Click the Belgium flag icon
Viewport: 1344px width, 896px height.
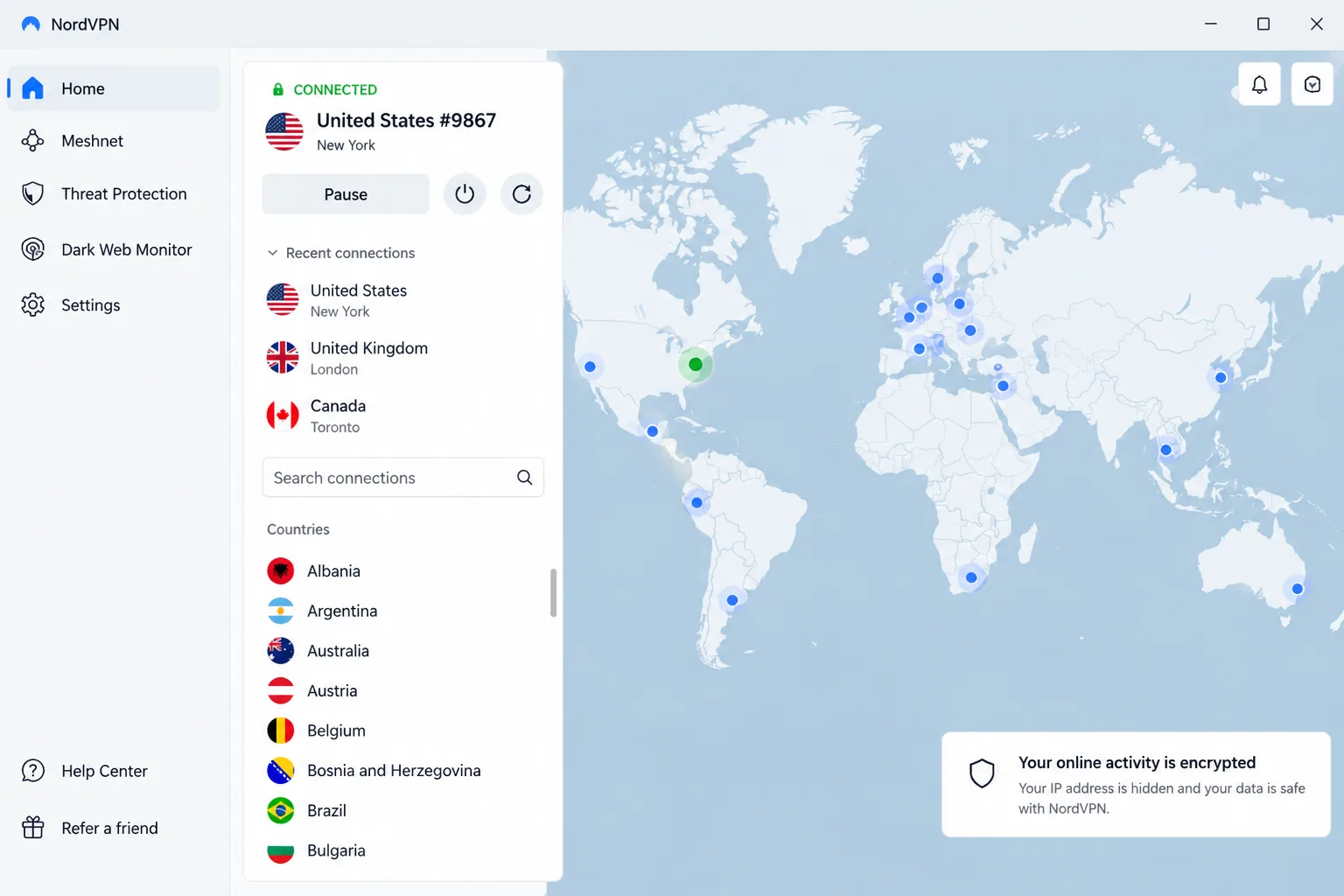[281, 731]
